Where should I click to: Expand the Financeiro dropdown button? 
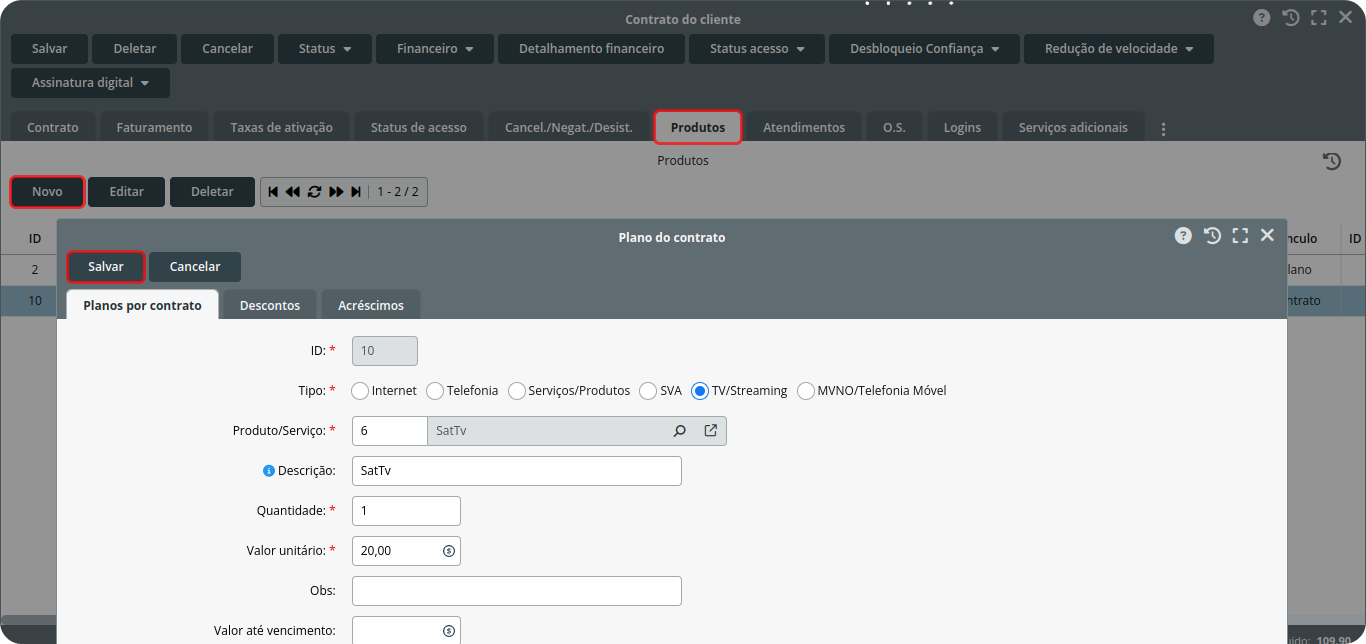coord(435,48)
